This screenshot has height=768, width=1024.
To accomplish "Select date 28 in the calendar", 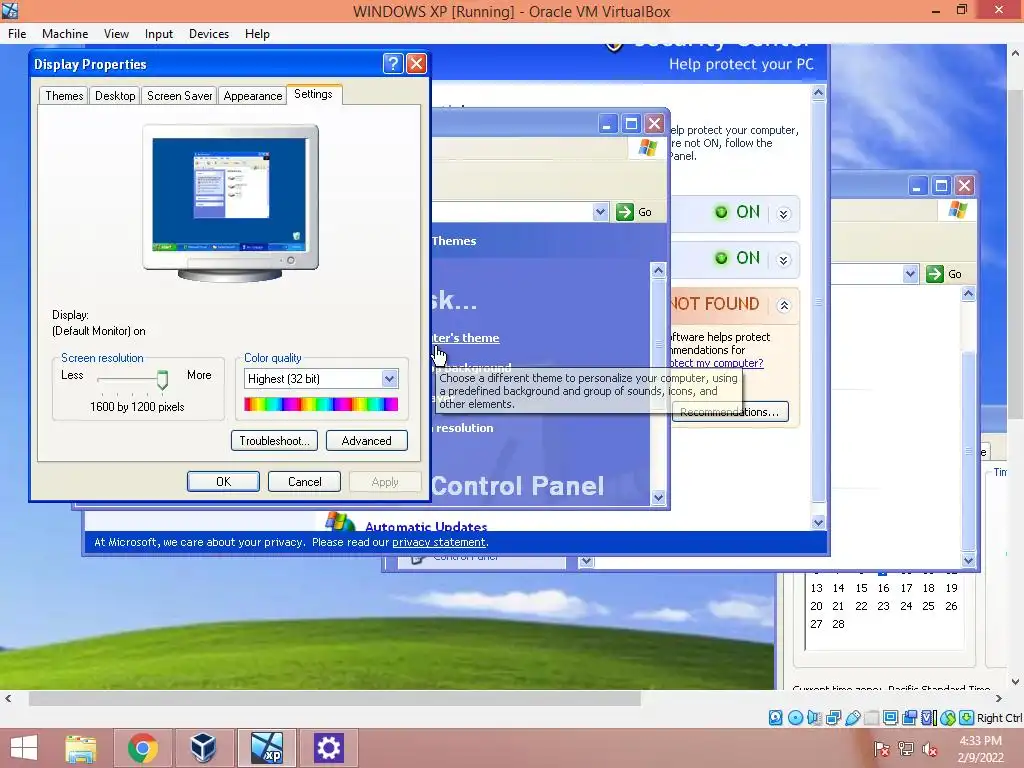I will pos(839,624).
